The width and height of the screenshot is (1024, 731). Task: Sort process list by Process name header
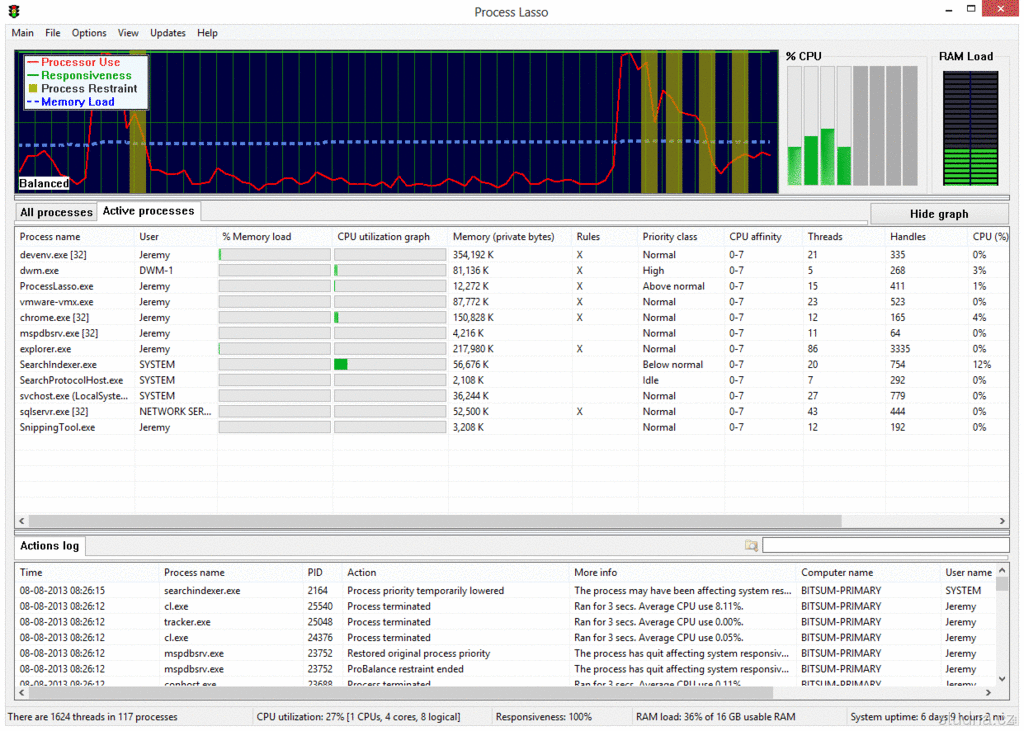pos(50,237)
